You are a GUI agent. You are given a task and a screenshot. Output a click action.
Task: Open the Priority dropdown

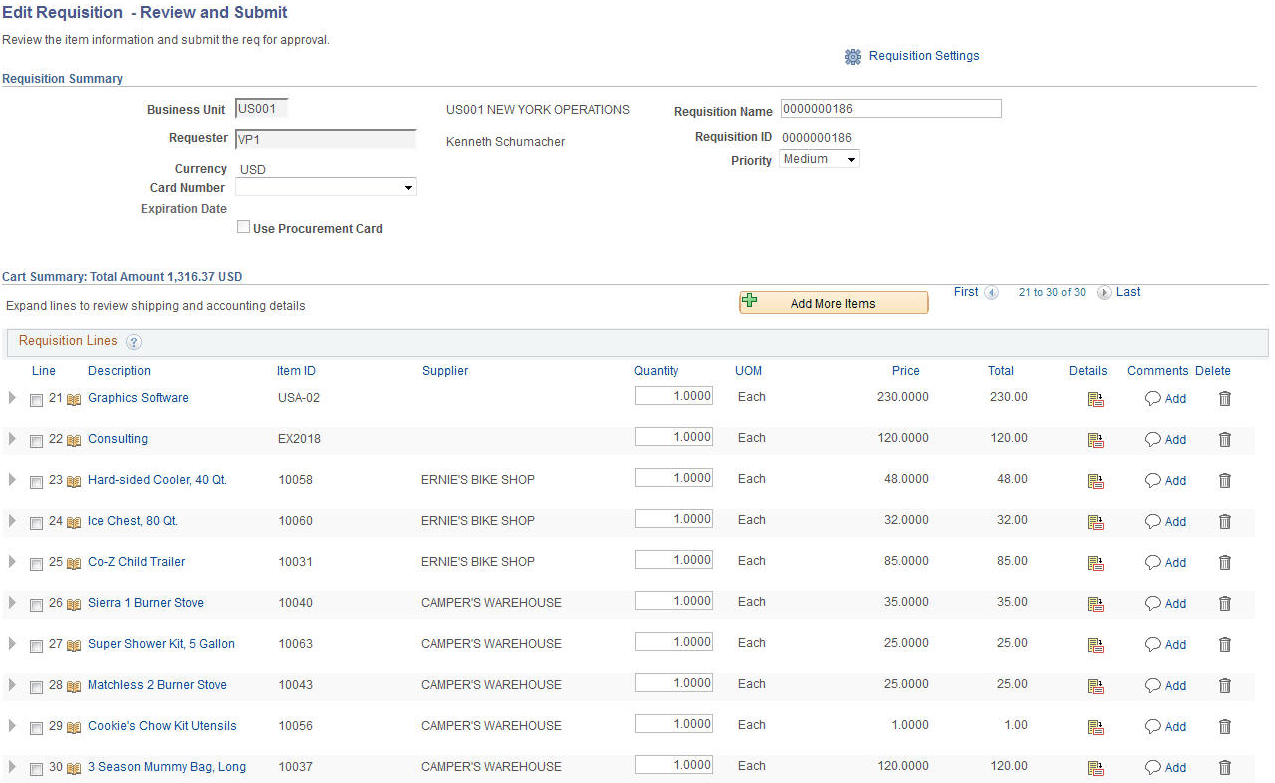point(819,159)
